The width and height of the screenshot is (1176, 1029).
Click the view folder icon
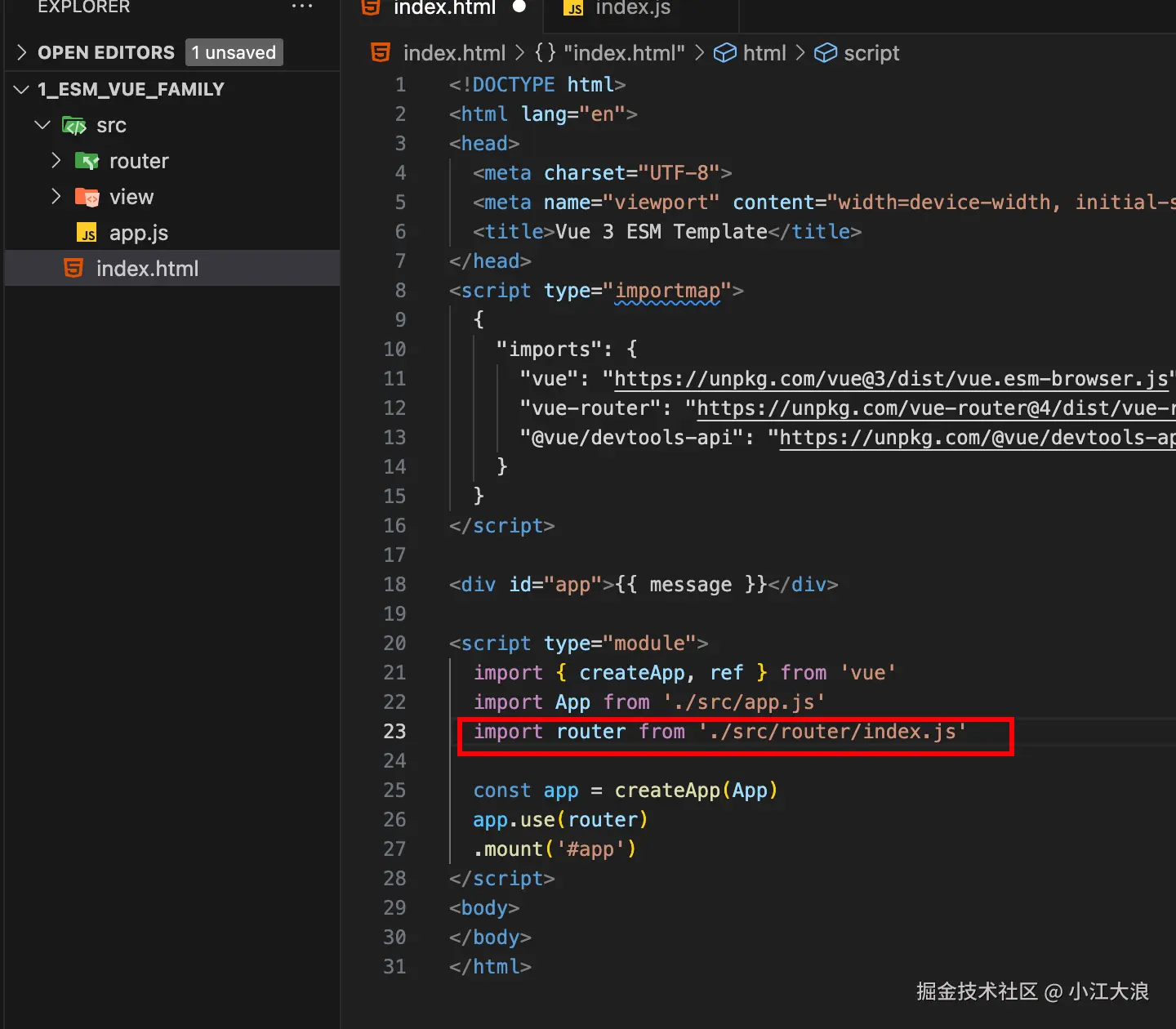(x=87, y=198)
